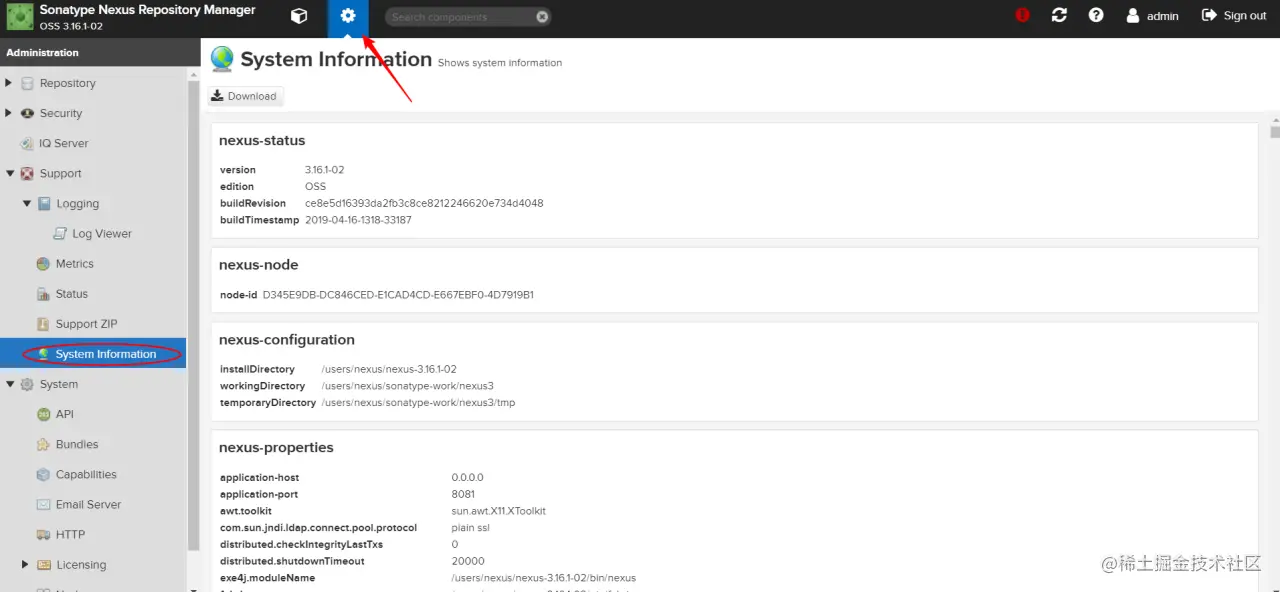
Task: Open API menu item under System
Action: tap(65, 414)
